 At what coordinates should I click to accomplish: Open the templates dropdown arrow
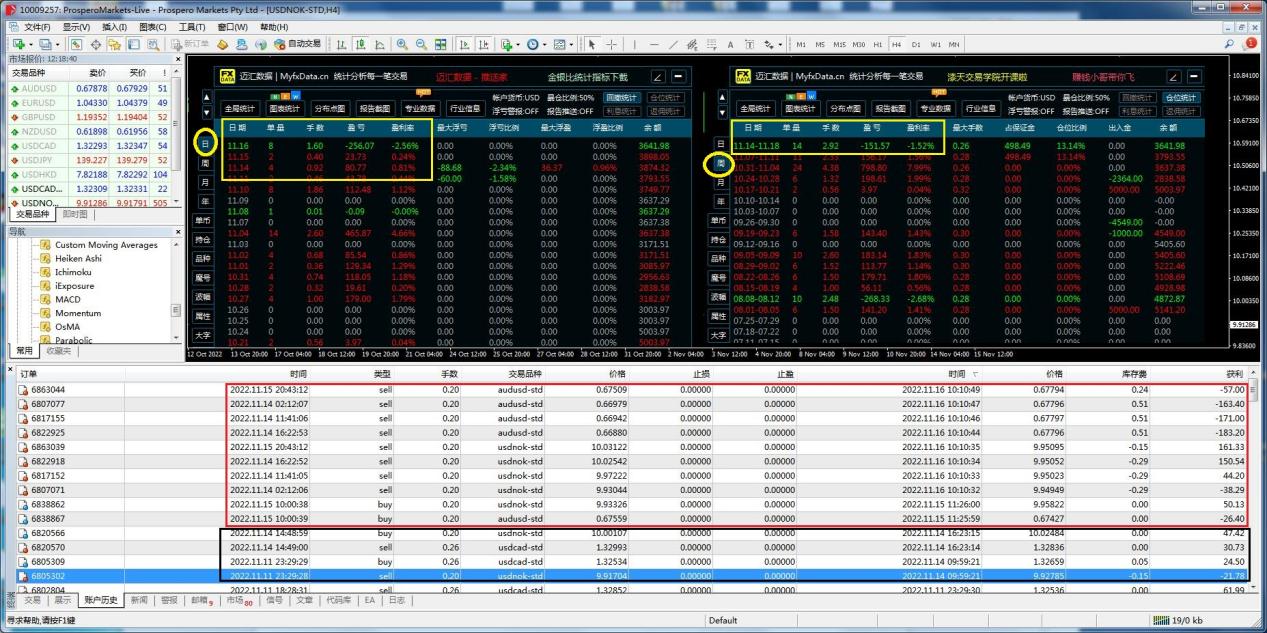[571, 44]
